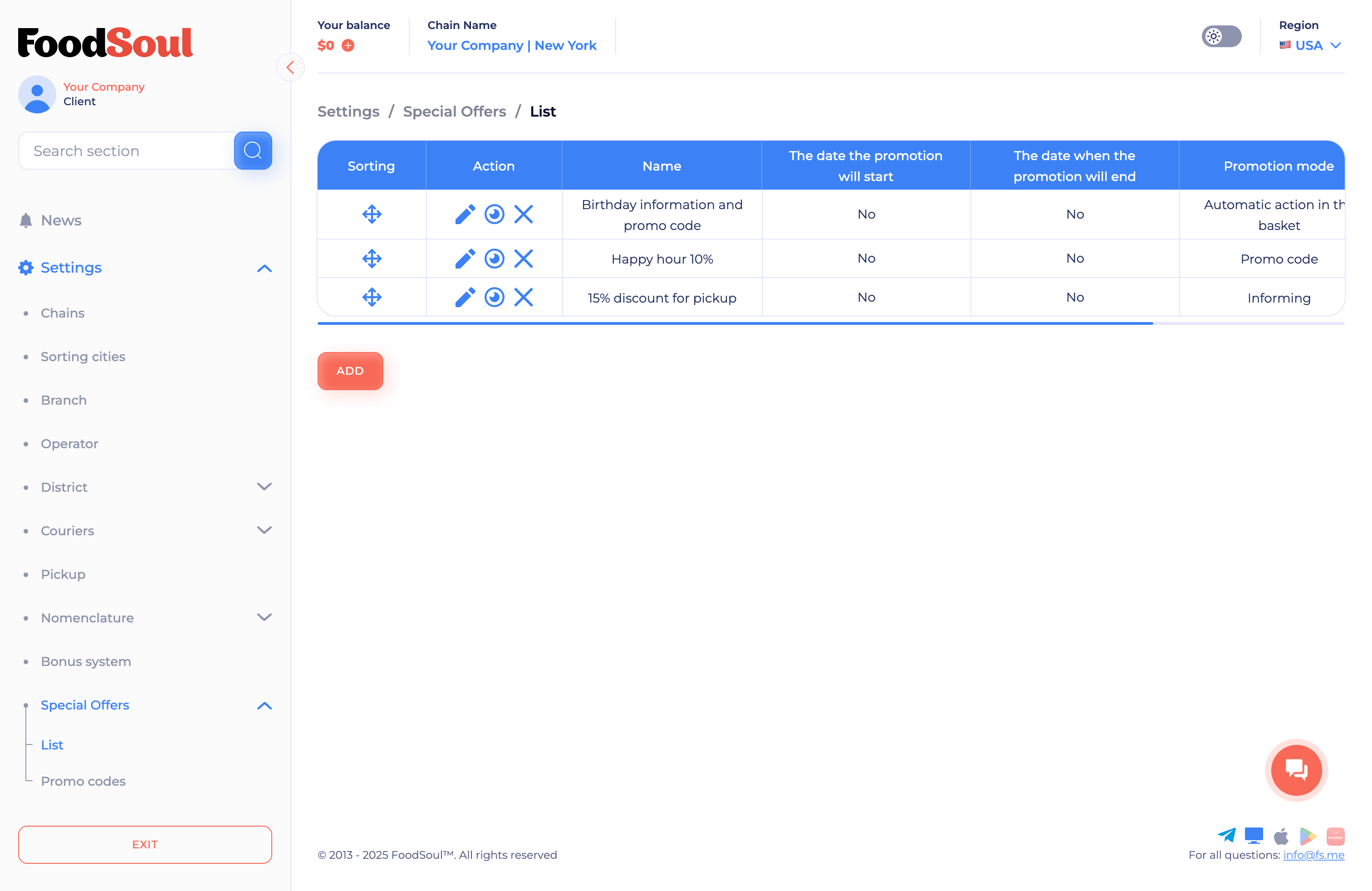This screenshot has height=891, width=1372.
Task: Open the support chat bubble
Action: pos(1296,770)
